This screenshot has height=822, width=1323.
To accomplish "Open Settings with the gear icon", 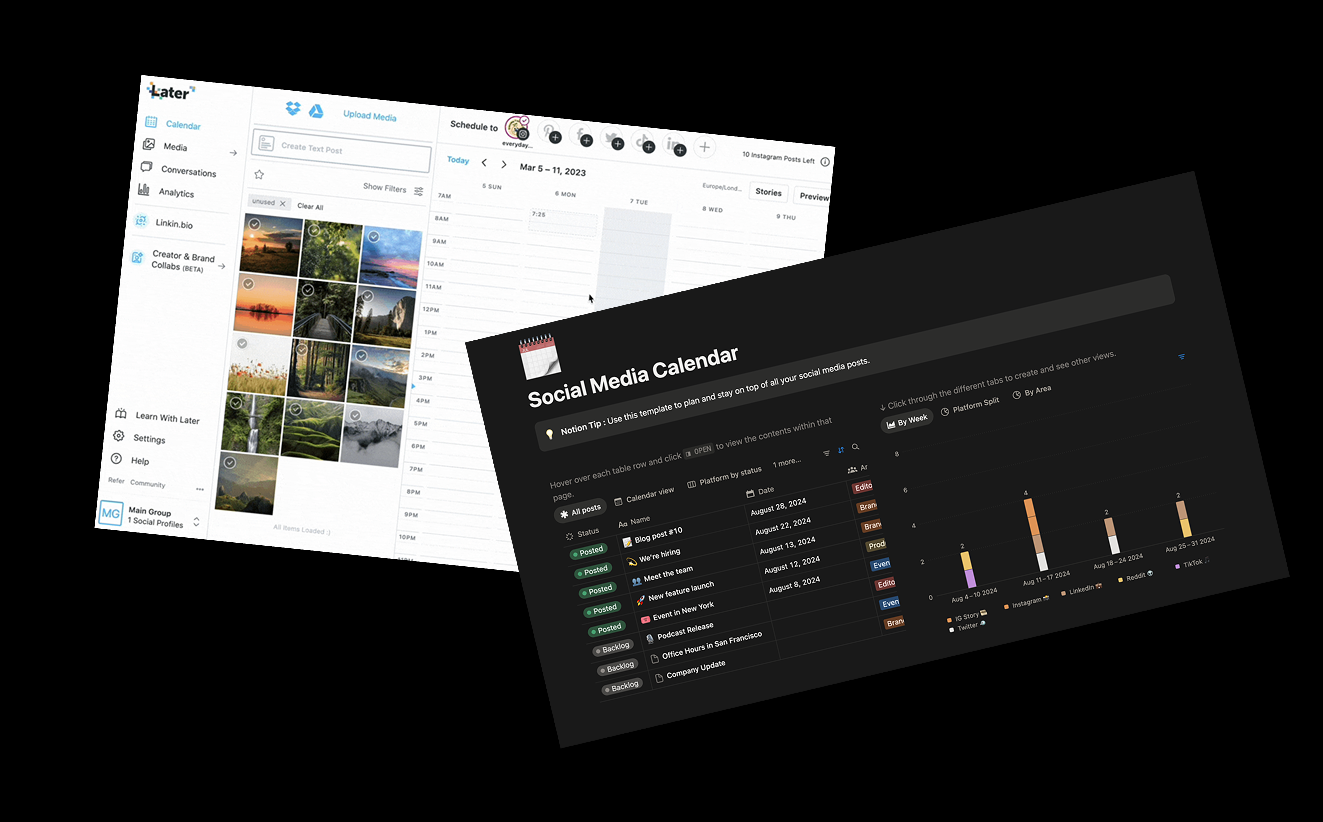I will 149,438.
